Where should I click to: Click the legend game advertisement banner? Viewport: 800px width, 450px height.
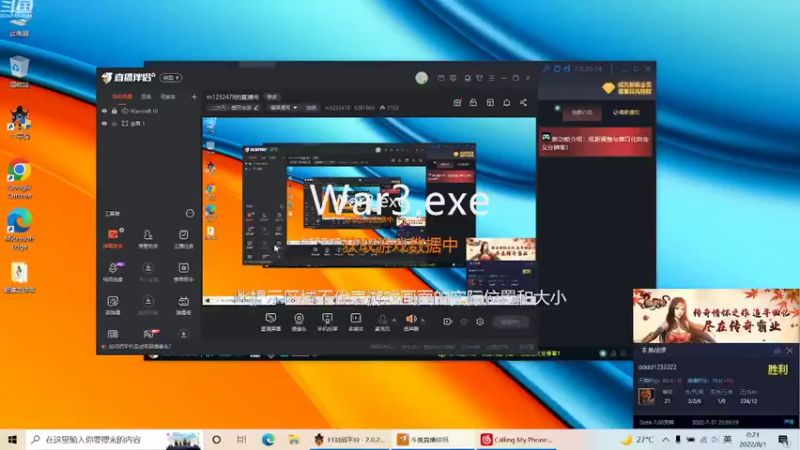pyautogui.click(x=716, y=316)
